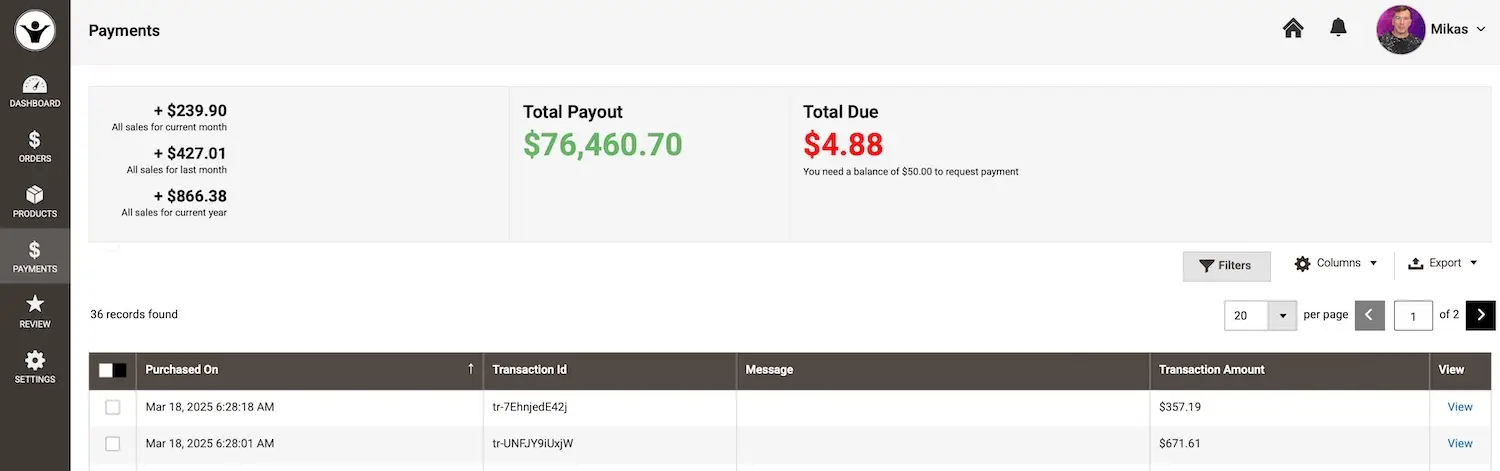This screenshot has width=1500, height=471.
Task: View the $357.19 transaction details
Action: tap(1459, 407)
